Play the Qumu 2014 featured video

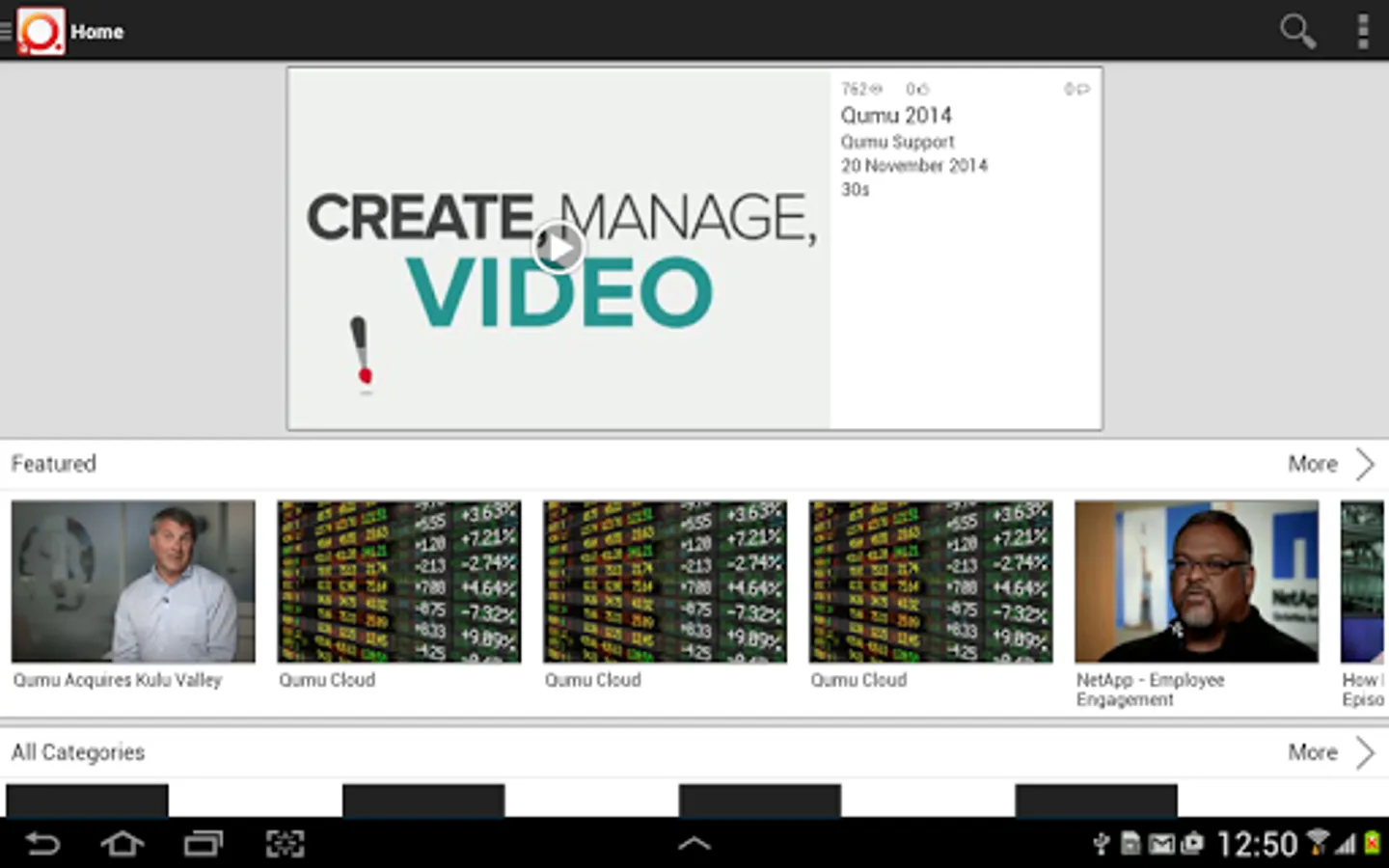558,248
